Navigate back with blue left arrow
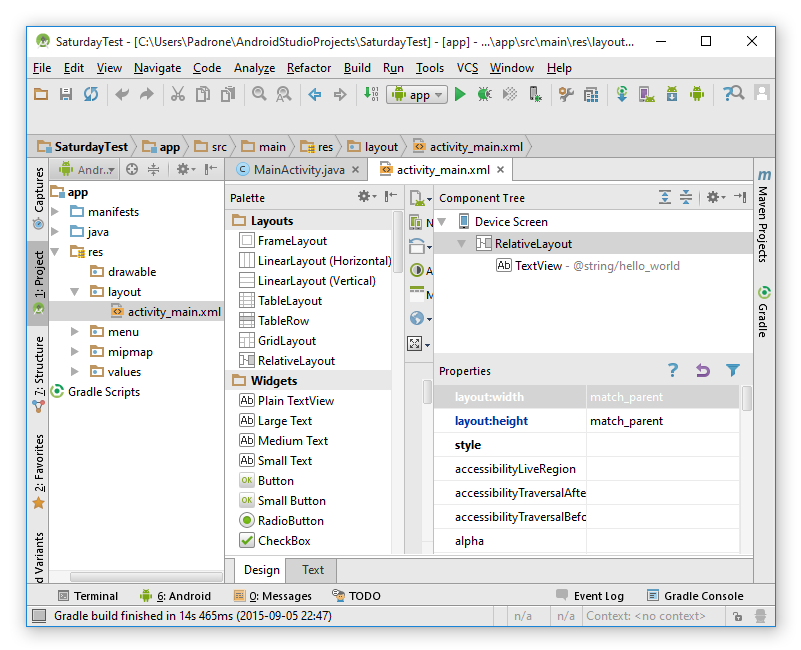Screen dimensions: 801x650 coord(315,94)
